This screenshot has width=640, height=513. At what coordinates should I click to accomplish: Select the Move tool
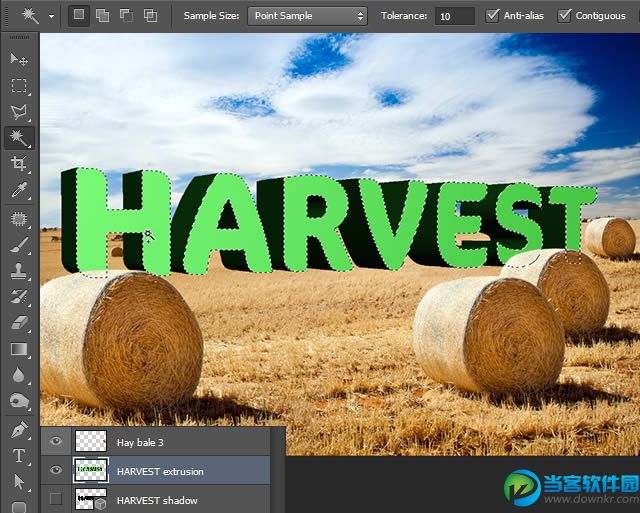(19, 60)
